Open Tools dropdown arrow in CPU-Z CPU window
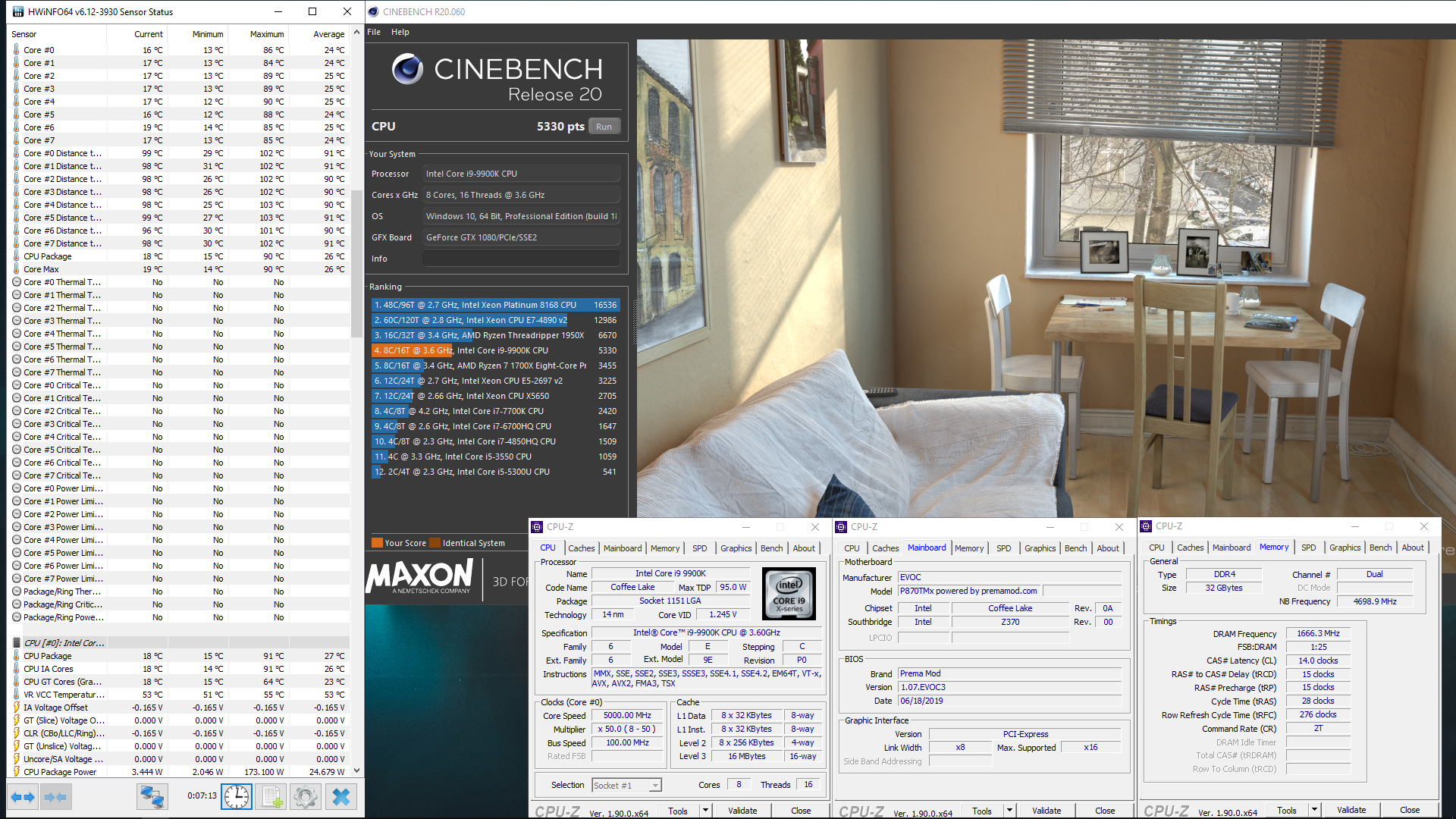The image size is (1456, 819). pos(705,811)
